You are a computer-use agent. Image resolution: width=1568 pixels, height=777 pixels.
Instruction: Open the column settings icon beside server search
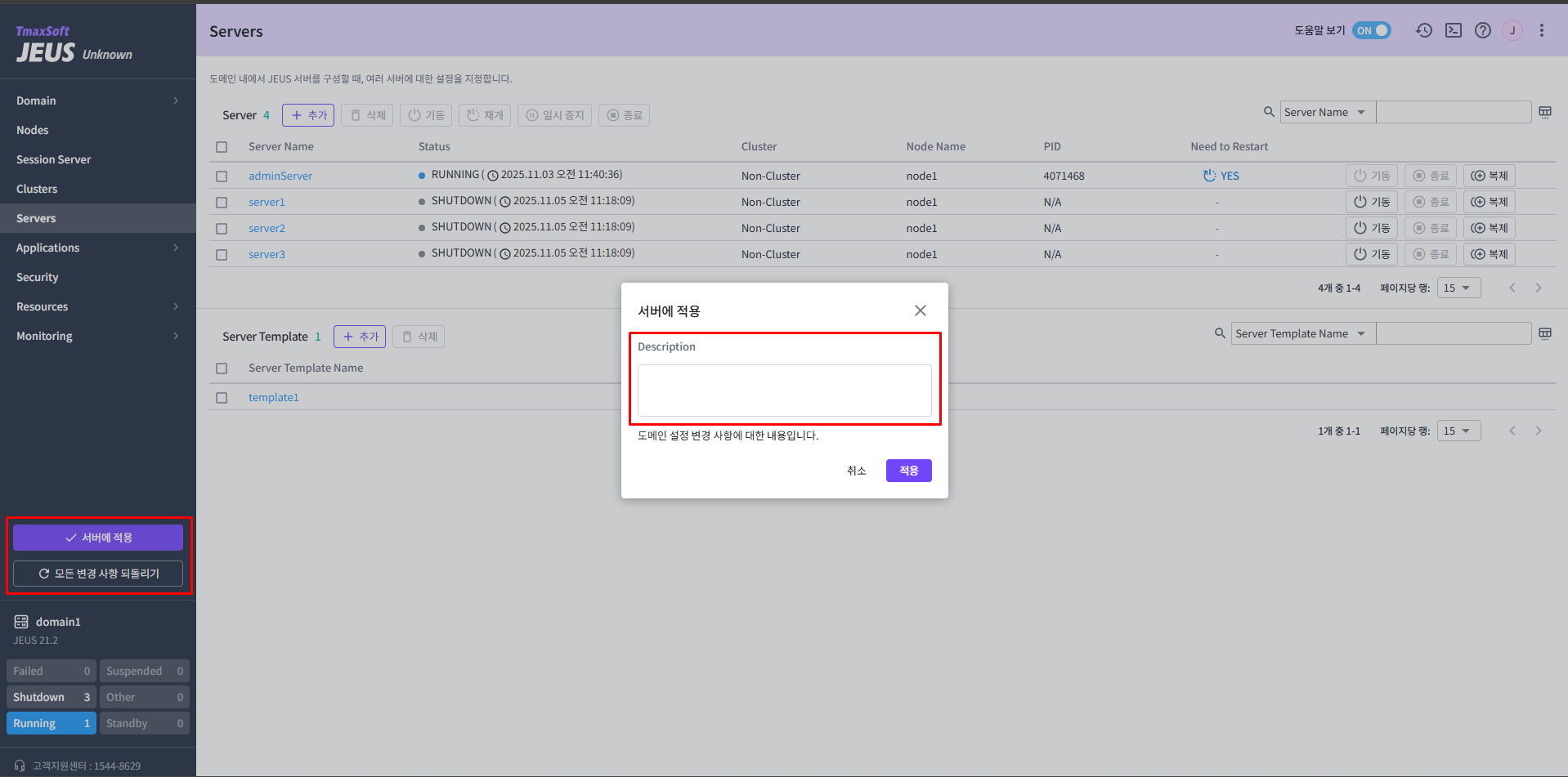(x=1545, y=112)
